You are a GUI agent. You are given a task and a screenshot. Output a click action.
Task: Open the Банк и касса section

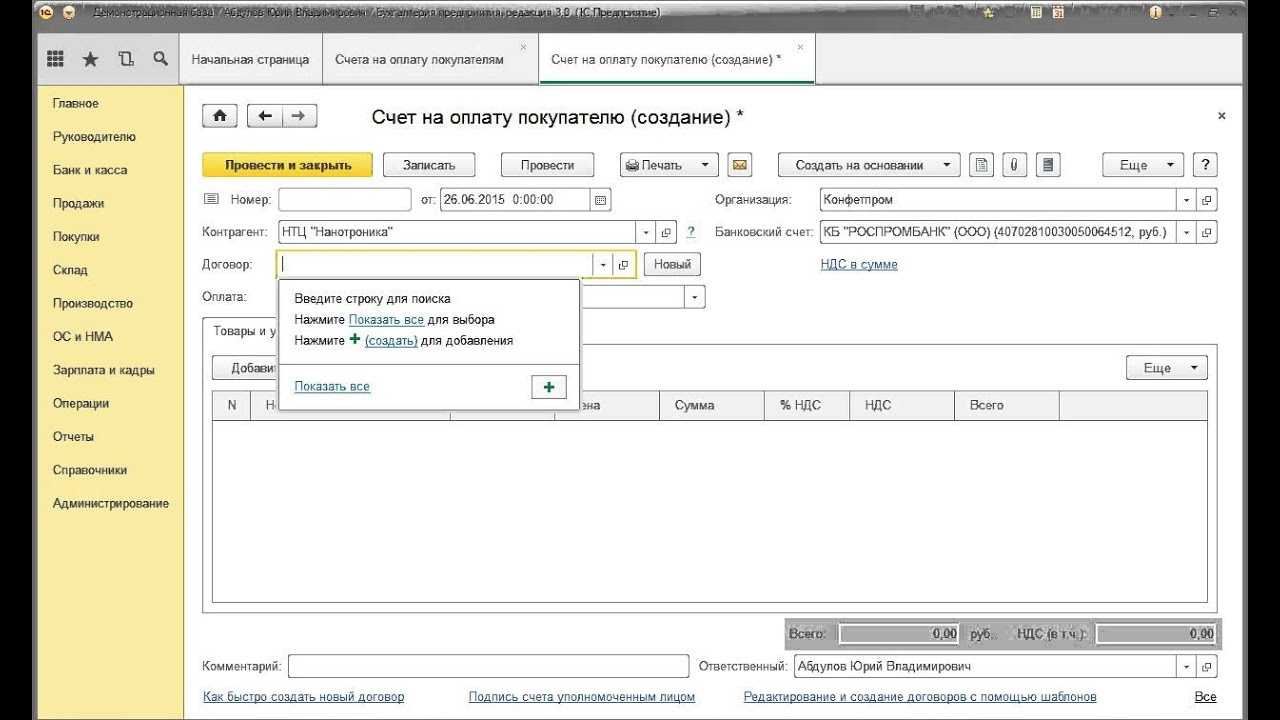90,170
